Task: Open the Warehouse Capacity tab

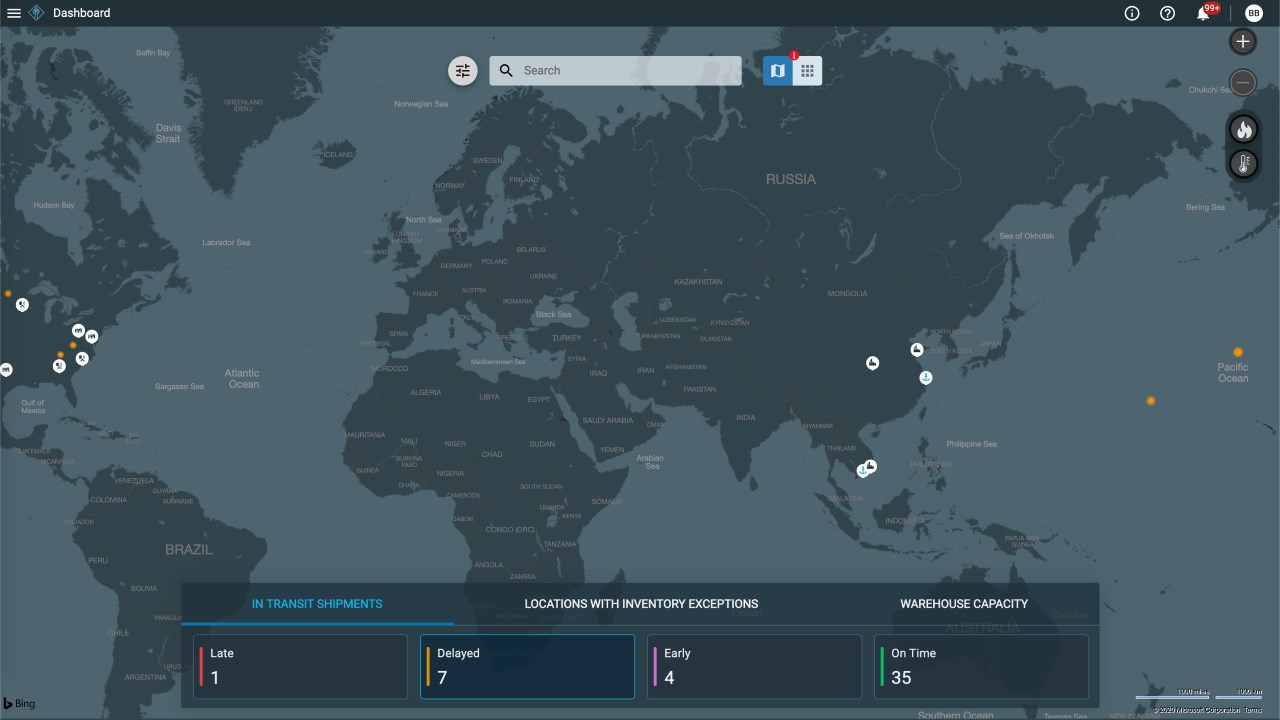Action: click(x=964, y=604)
